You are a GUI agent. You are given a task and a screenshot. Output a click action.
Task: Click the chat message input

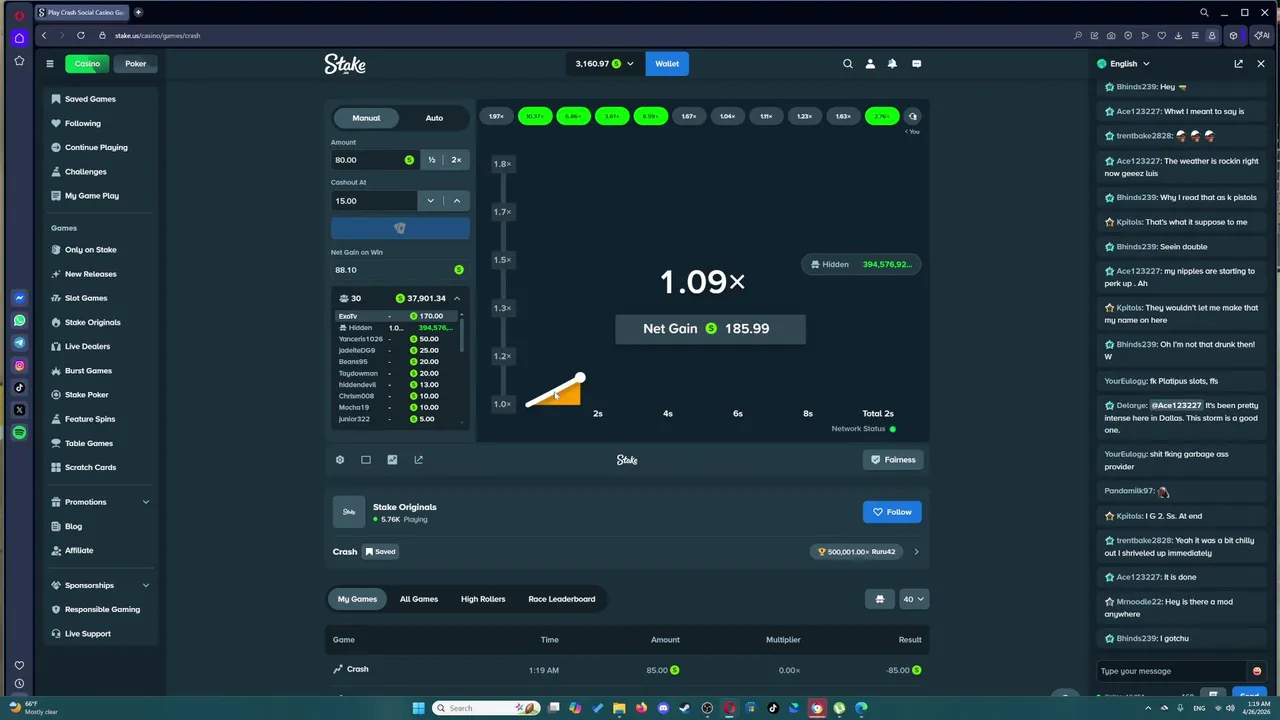pyautogui.click(x=1171, y=671)
